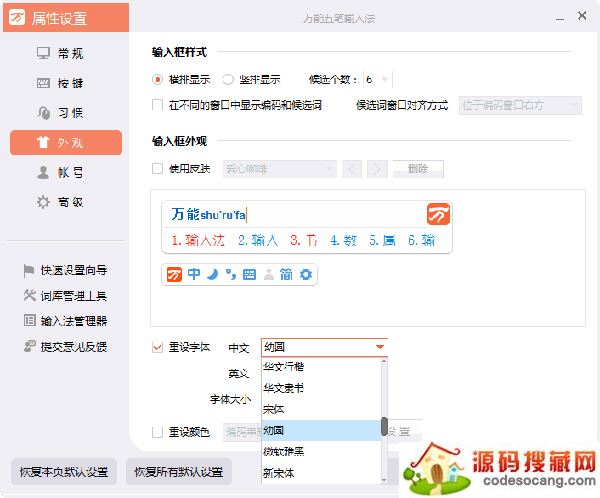
Task: Enable the 使用皮肤 checkbox
Action: (x=157, y=168)
